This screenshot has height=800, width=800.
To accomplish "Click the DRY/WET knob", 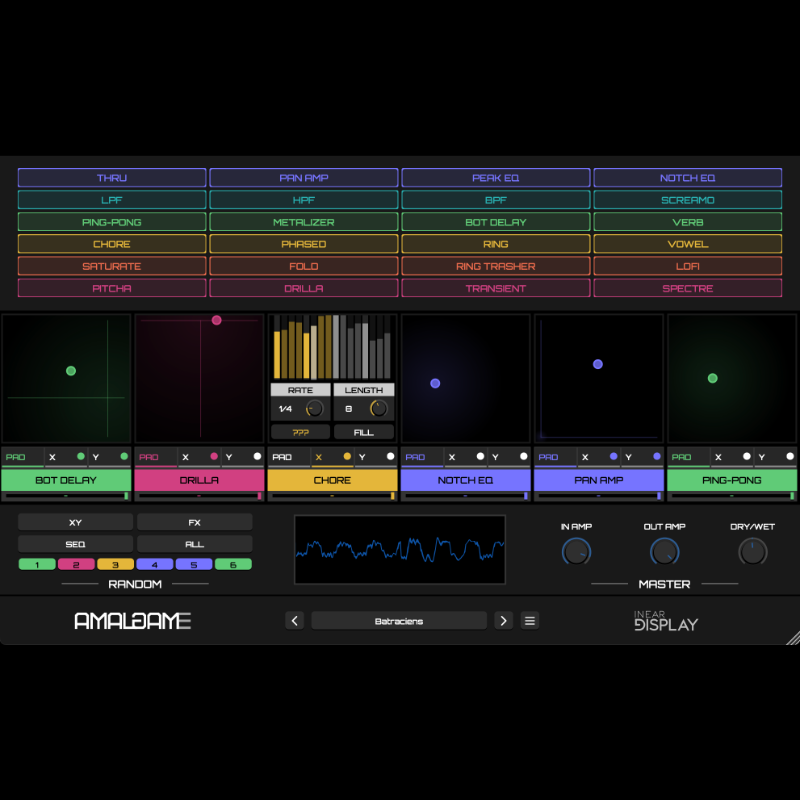I will [x=753, y=552].
